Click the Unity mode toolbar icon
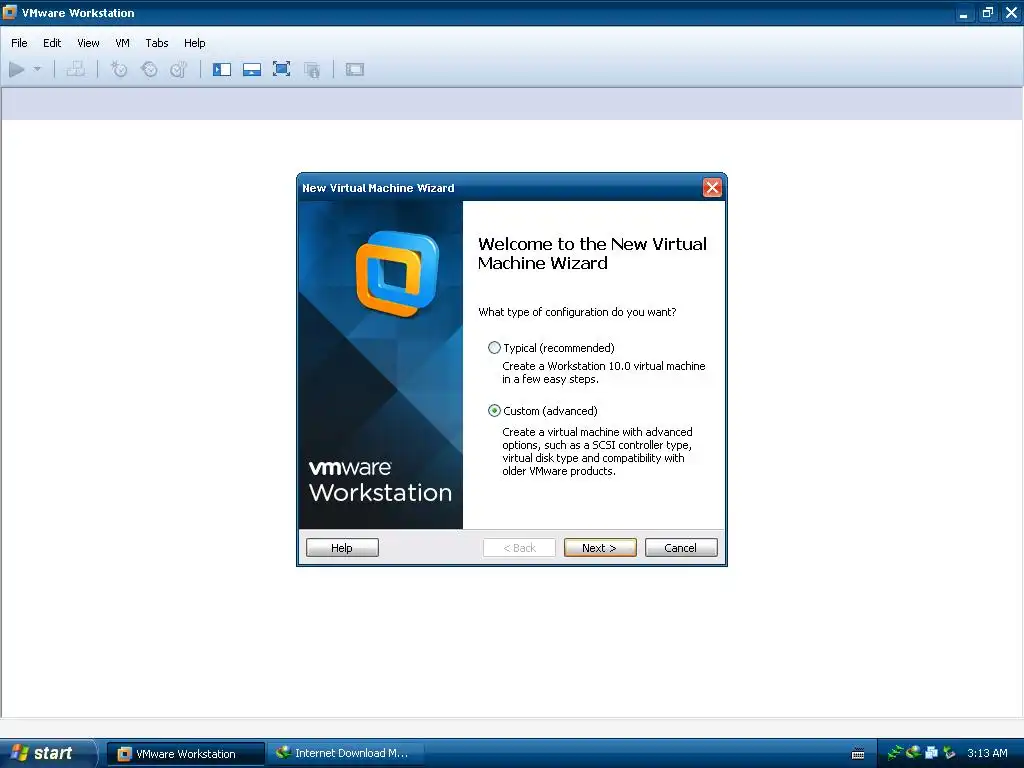 [x=312, y=69]
